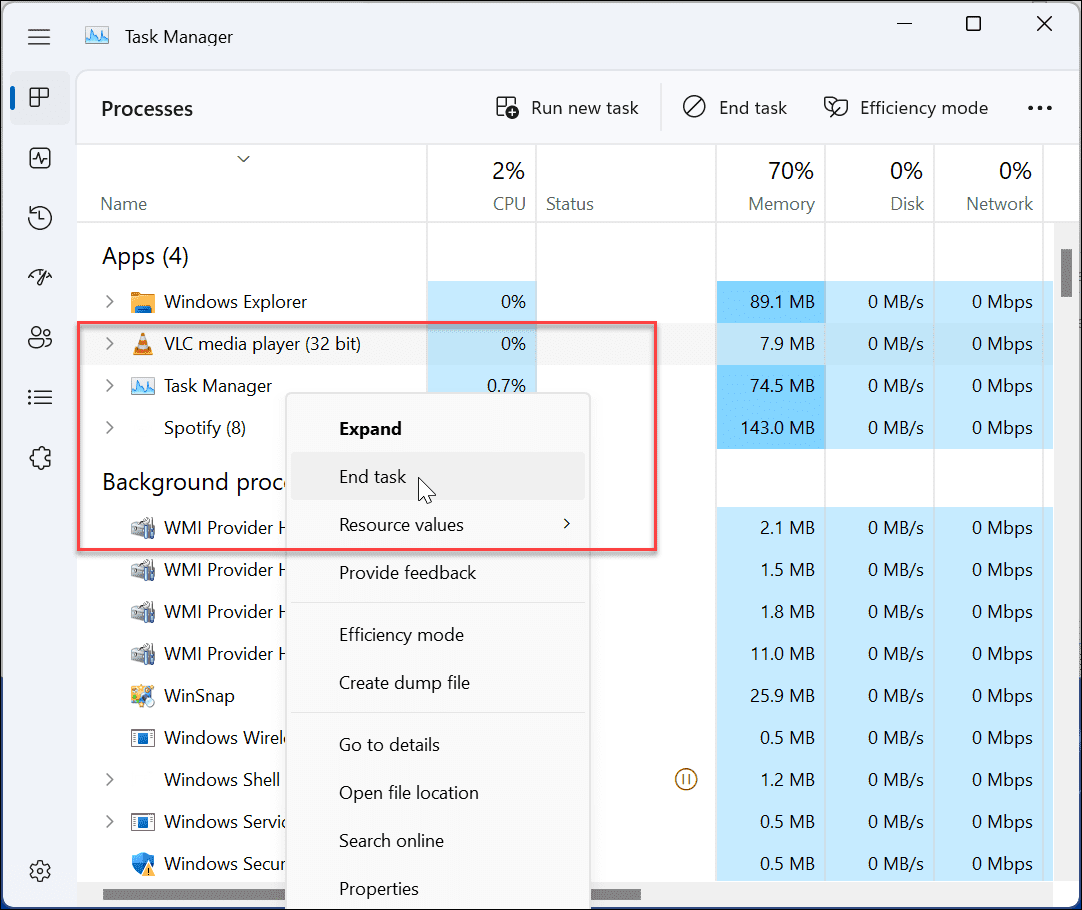
Task: Select Properties from the context menu
Action: click(378, 888)
